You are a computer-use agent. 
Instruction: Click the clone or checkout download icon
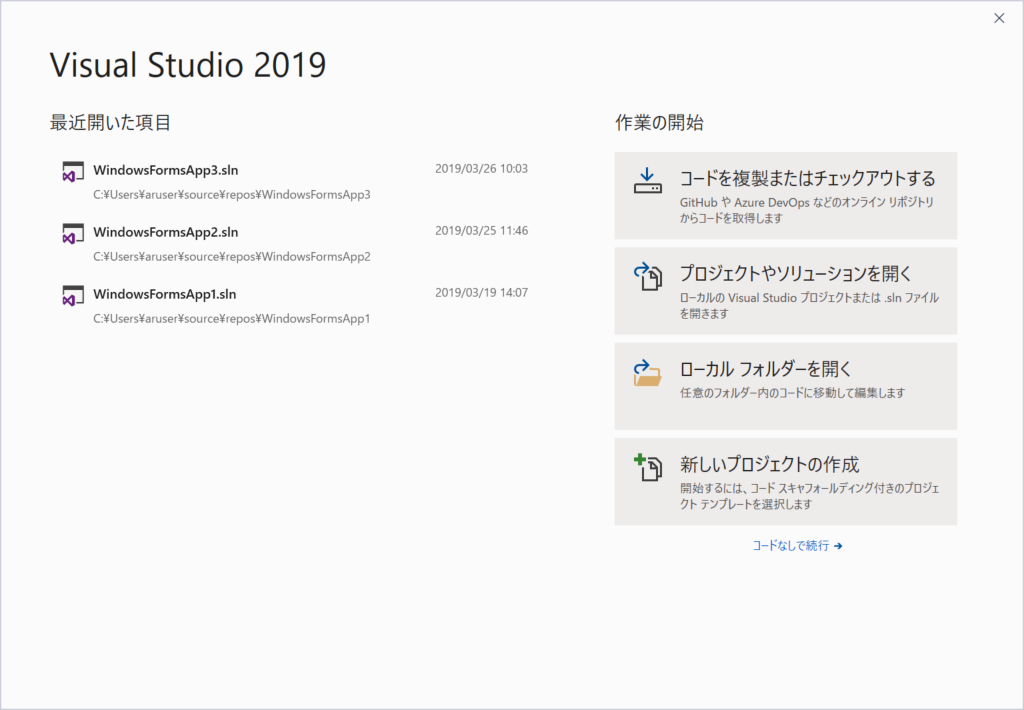coord(647,181)
